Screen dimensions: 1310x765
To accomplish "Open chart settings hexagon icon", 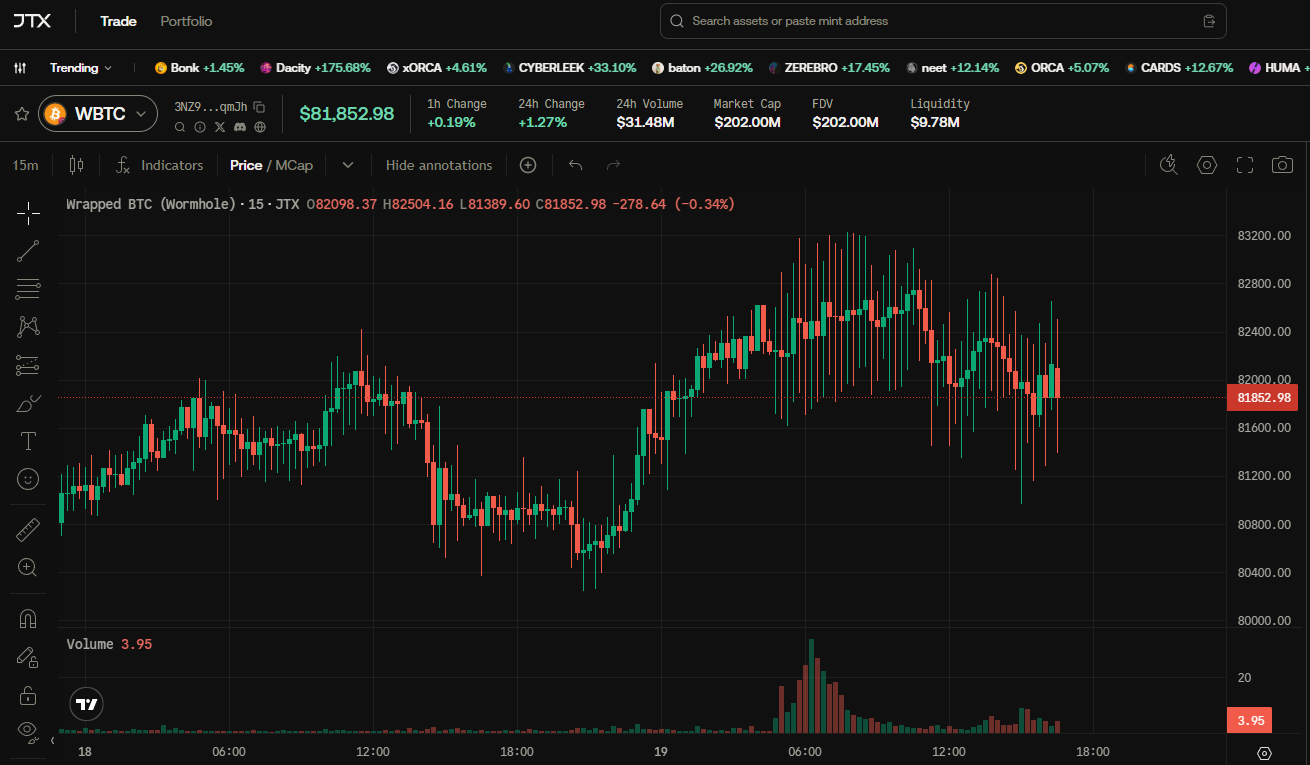I will tap(1207, 165).
